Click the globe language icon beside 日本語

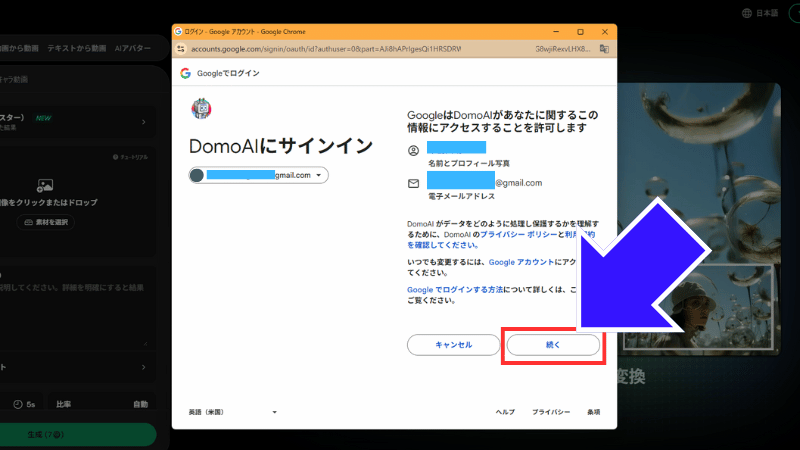(x=747, y=13)
